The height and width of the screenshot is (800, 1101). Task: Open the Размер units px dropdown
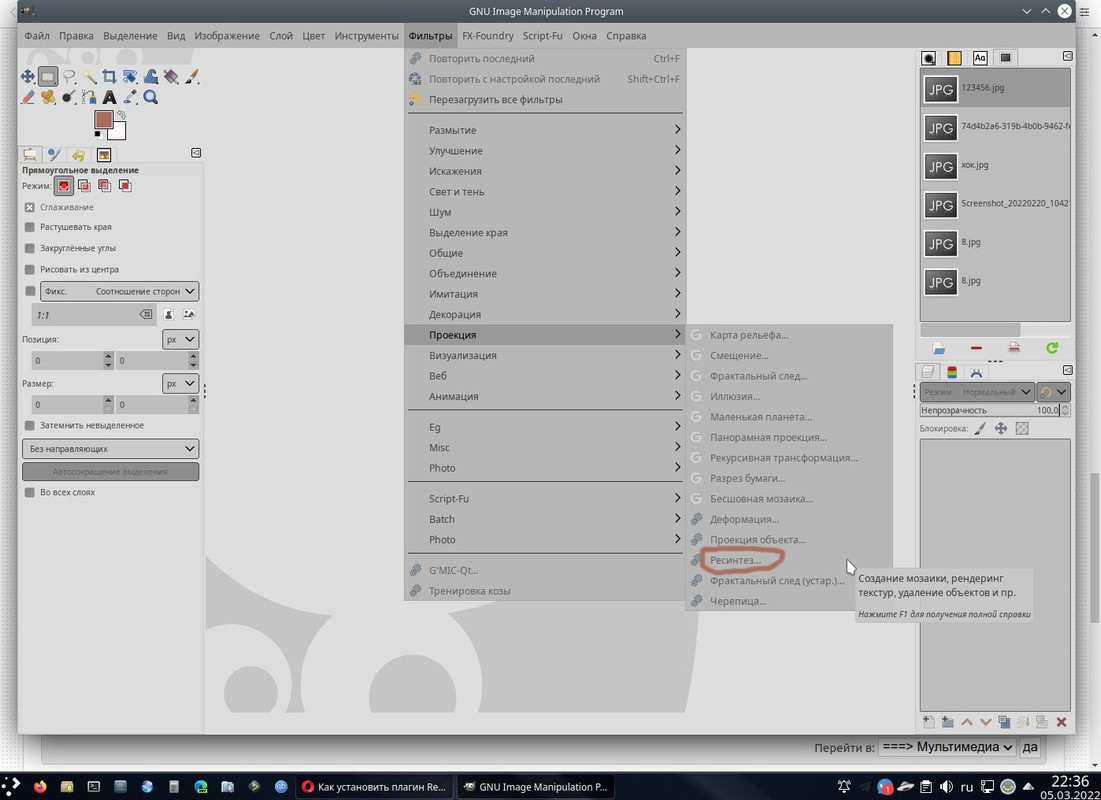tap(180, 383)
